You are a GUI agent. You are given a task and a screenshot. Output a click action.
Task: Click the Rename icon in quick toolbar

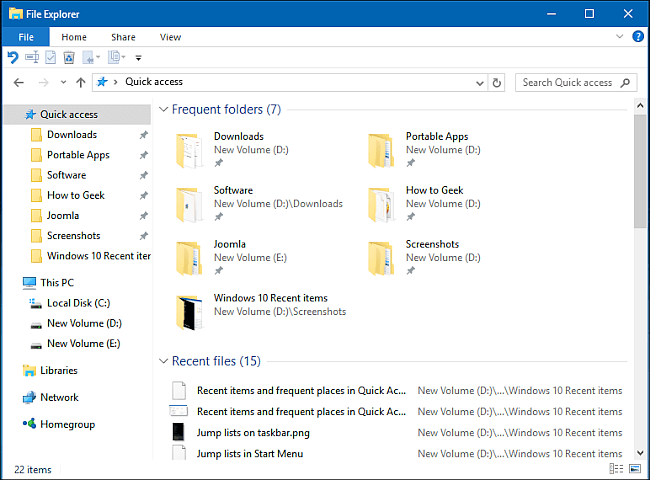point(32,57)
